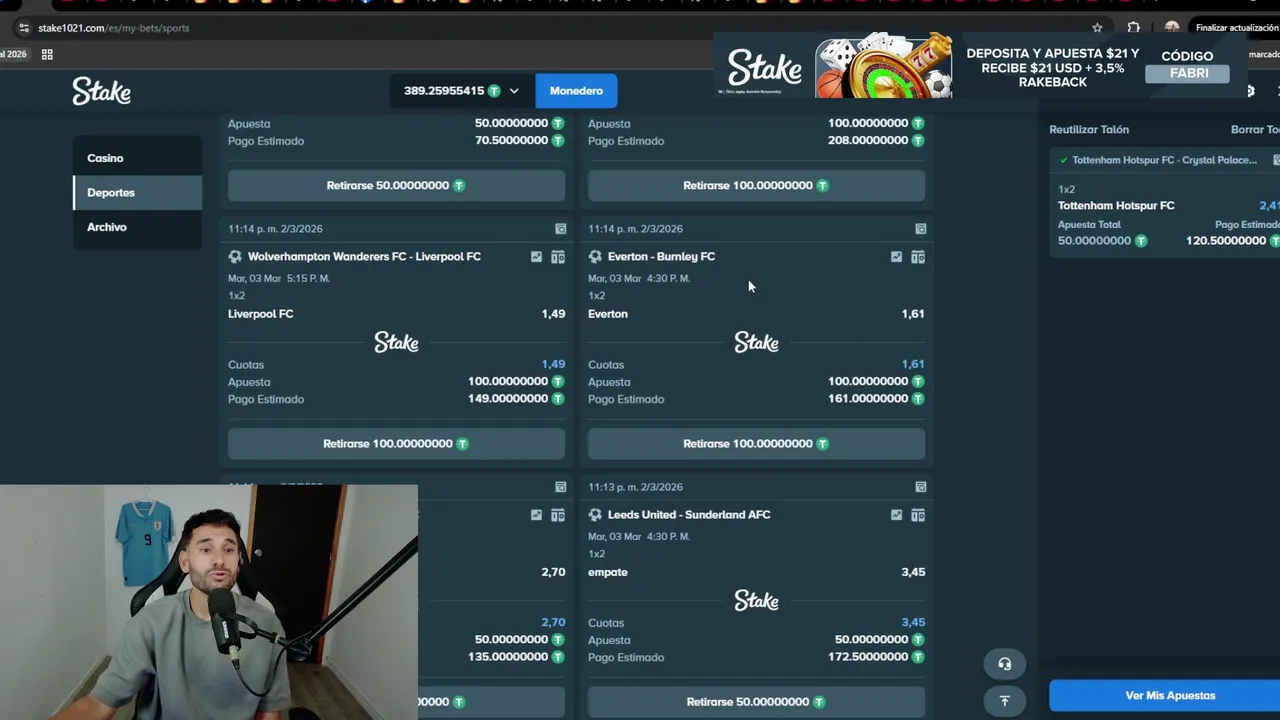Click the browser address bar URL
The height and width of the screenshot is (720, 1280).
pyautogui.click(x=114, y=28)
